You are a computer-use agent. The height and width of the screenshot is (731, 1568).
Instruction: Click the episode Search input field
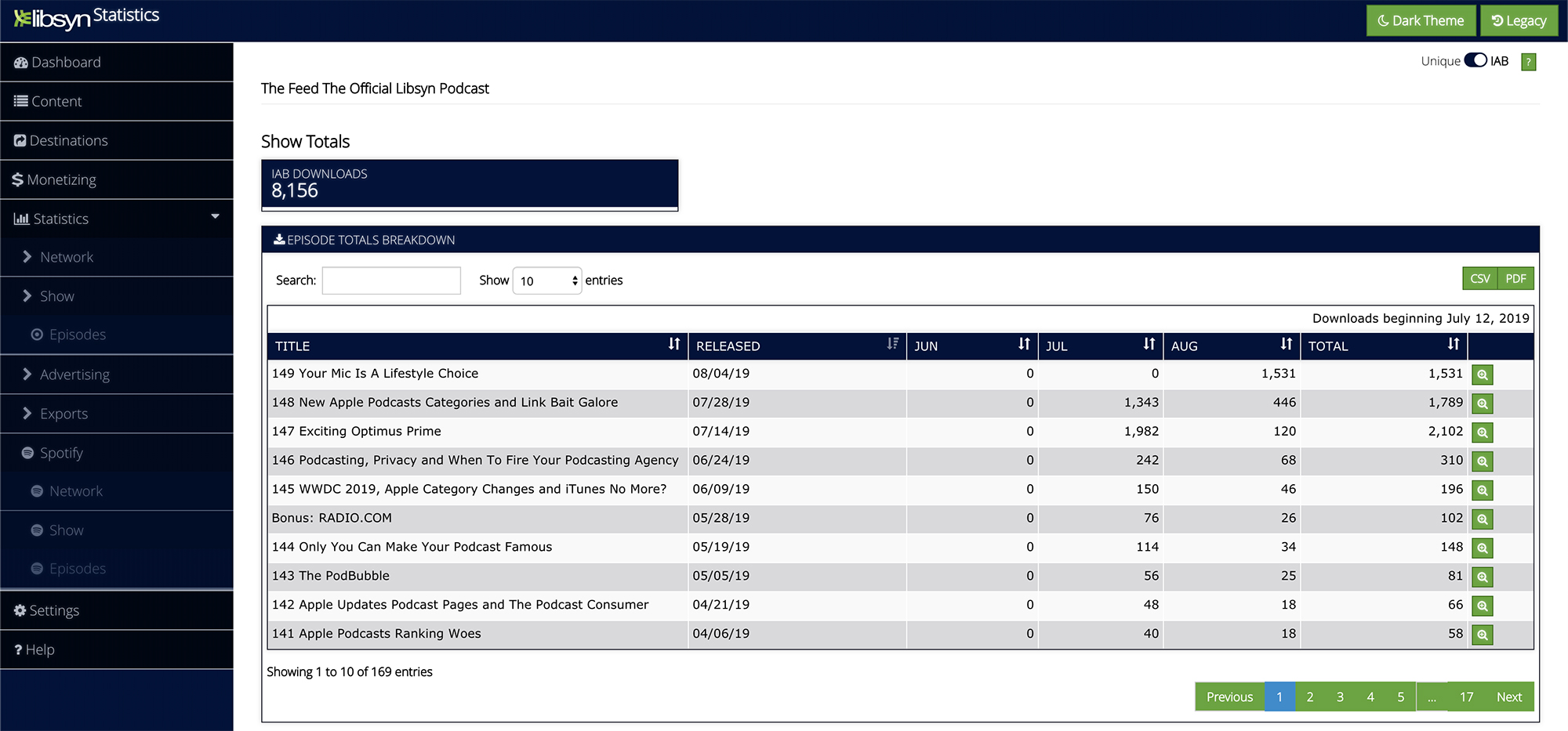click(391, 280)
